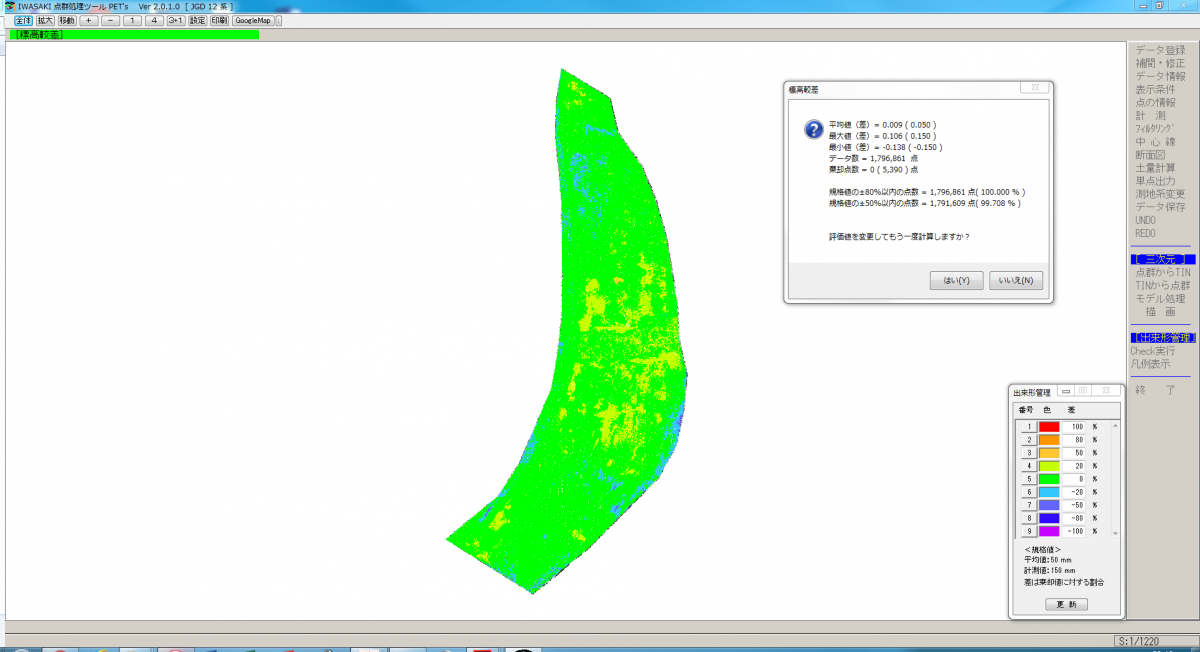Image resolution: width=1200 pixels, height=652 pixels.
Task: Click the 全体 (fit all) toolbar button
Action: [x=22, y=20]
